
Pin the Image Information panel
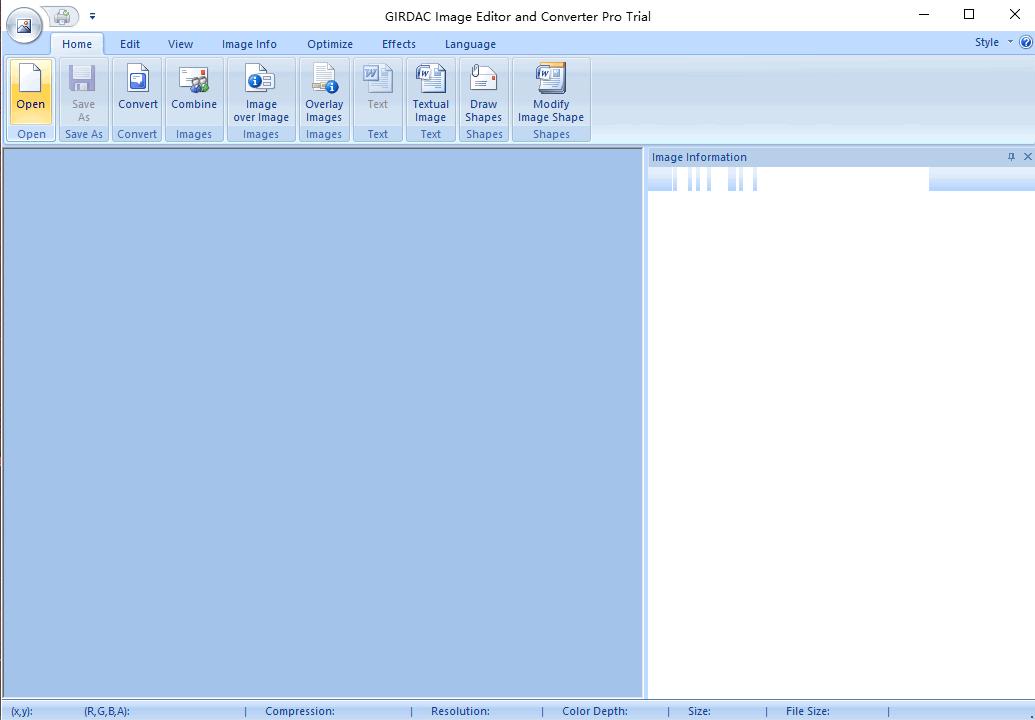coord(1011,157)
